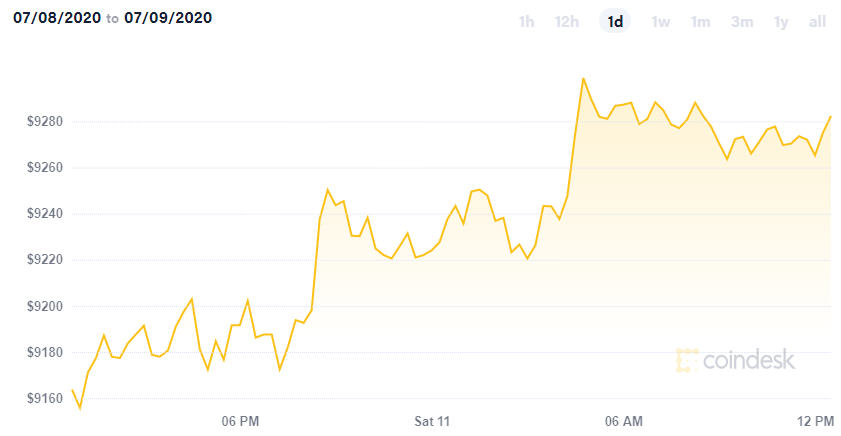Image resolution: width=841 pixels, height=436 pixels.
Task: Show all historical price data
Action: (817, 21)
